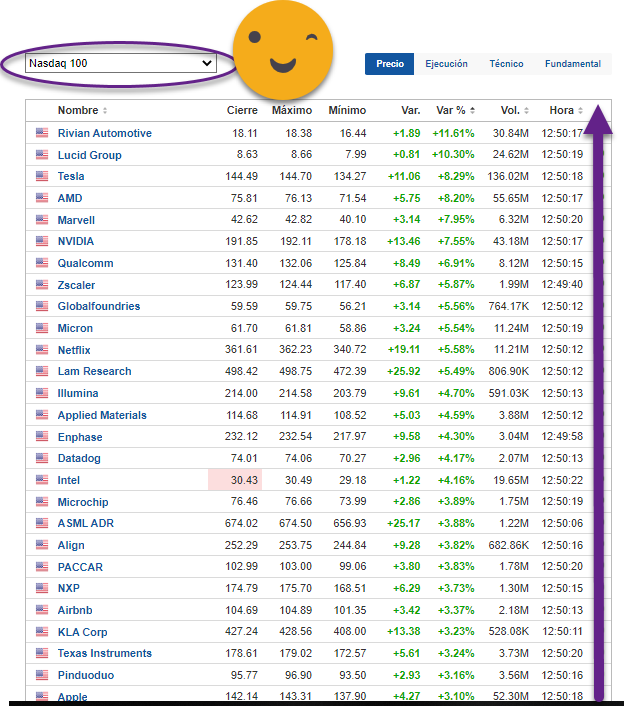Select Intel's highlighted closing price 30.43
The width and height of the screenshot is (624, 706).
click(x=244, y=480)
